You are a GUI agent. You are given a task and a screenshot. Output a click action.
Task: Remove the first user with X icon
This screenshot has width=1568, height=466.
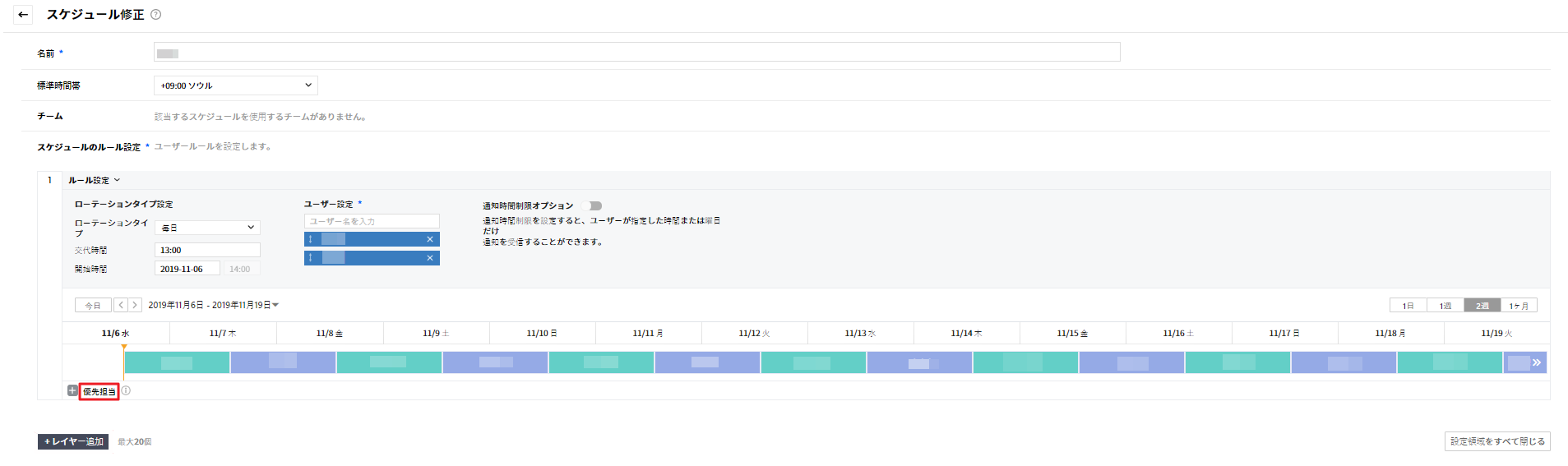(429, 239)
